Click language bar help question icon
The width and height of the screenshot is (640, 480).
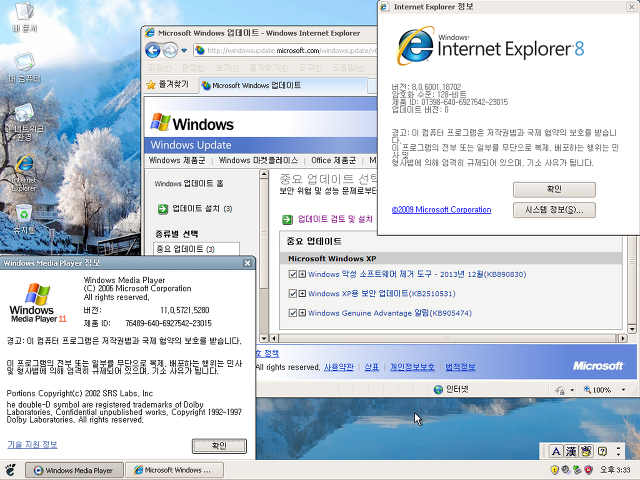(602, 451)
